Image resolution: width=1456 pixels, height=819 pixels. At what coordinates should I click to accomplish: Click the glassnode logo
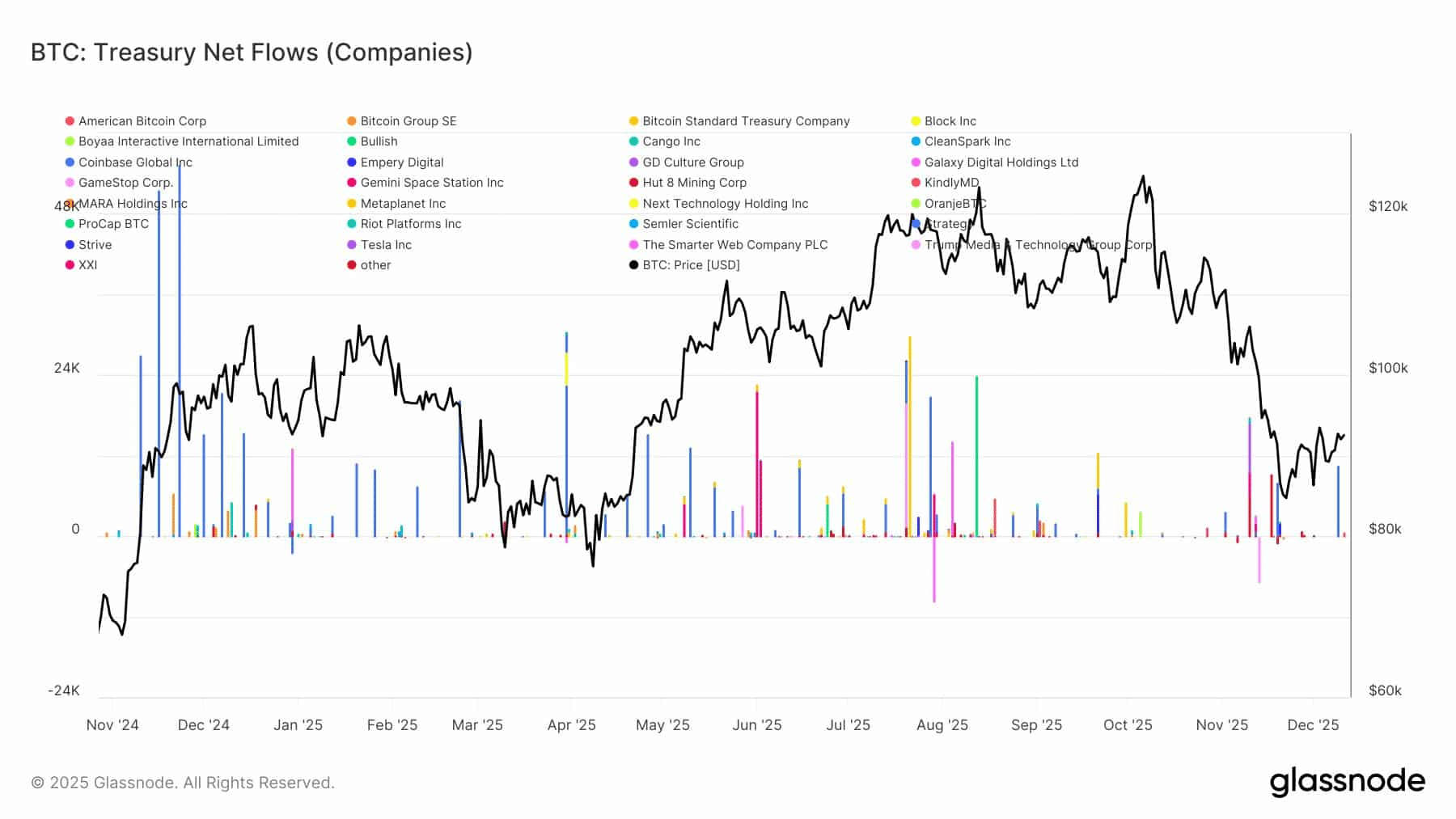click(x=1347, y=782)
